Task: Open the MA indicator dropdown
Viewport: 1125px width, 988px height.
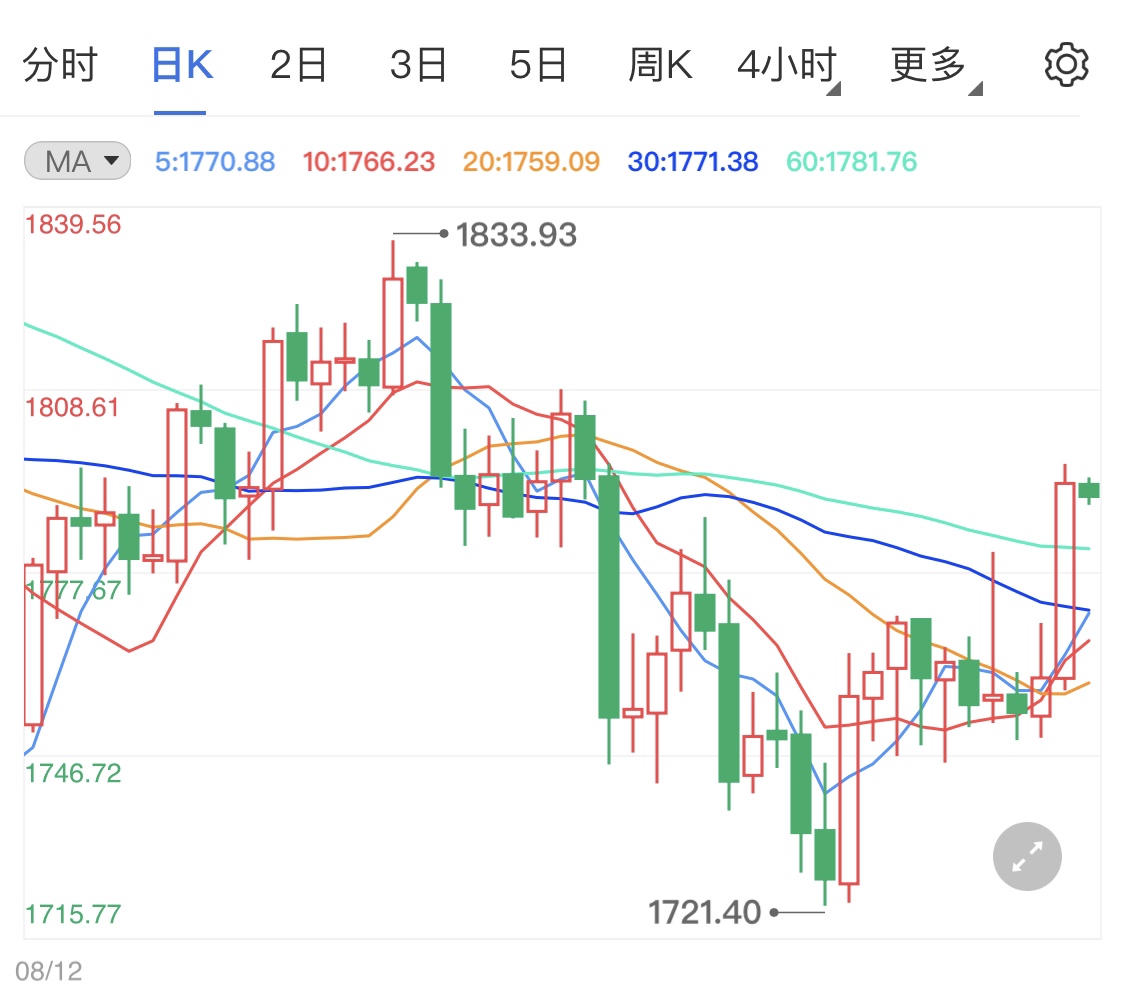Action: click(x=77, y=161)
